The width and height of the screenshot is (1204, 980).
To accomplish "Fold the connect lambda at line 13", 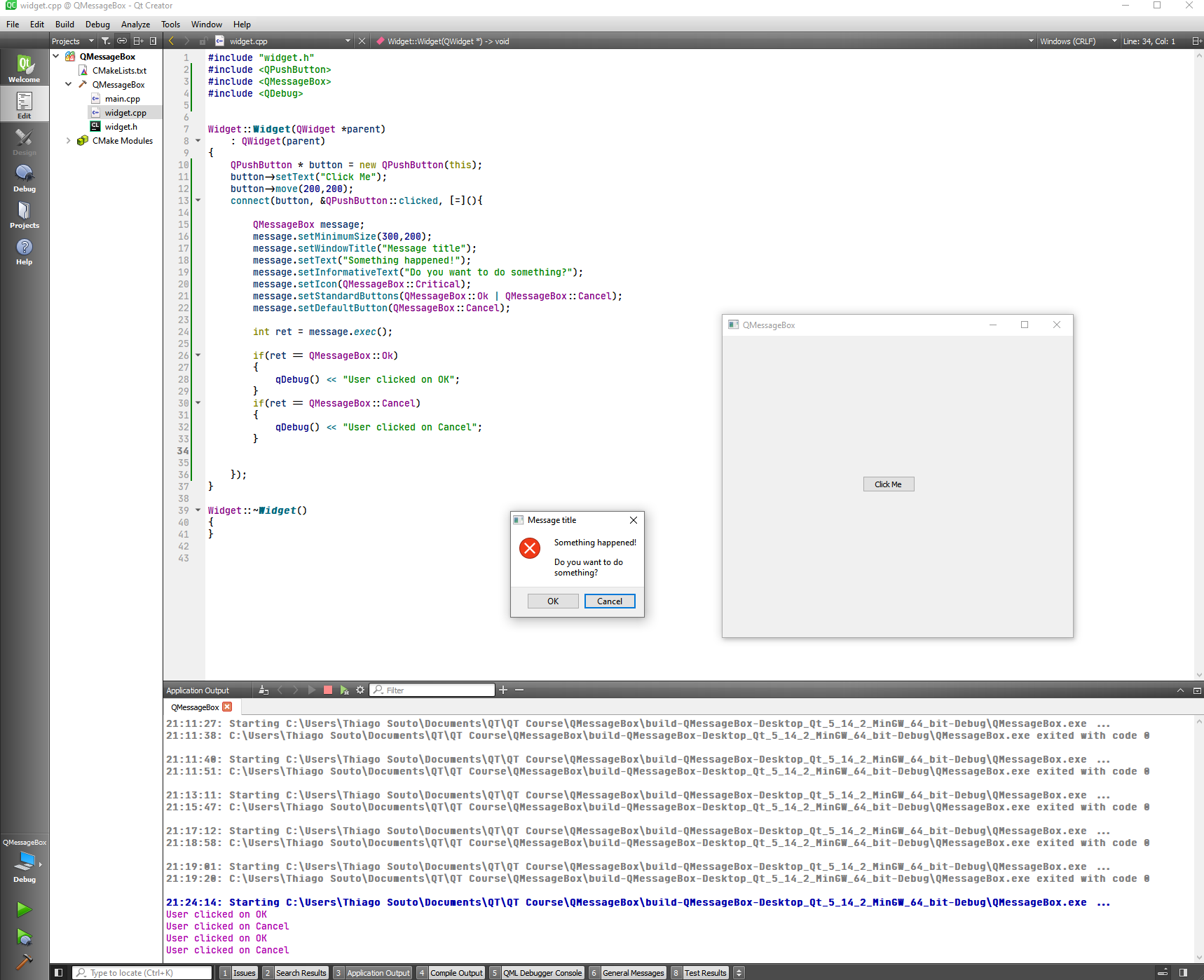I will pos(198,200).
